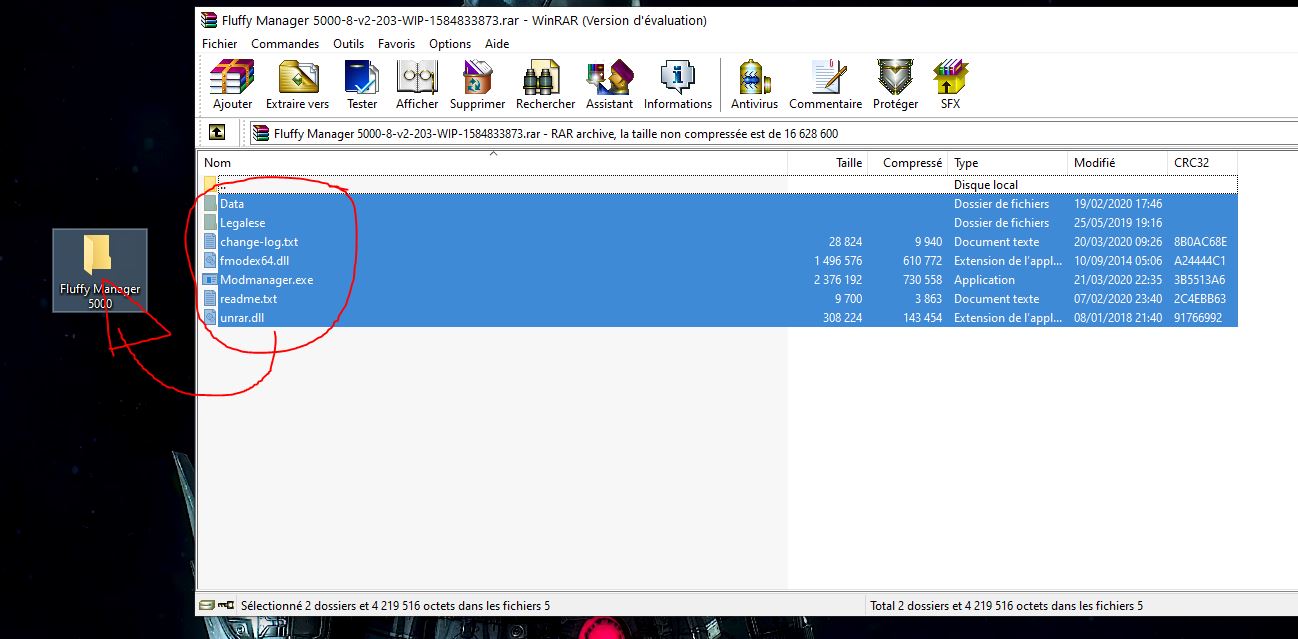This screenshot has height=639, width=1298.
Task: Run the Tester archive check icon
Action: click(x=362, y=84)
